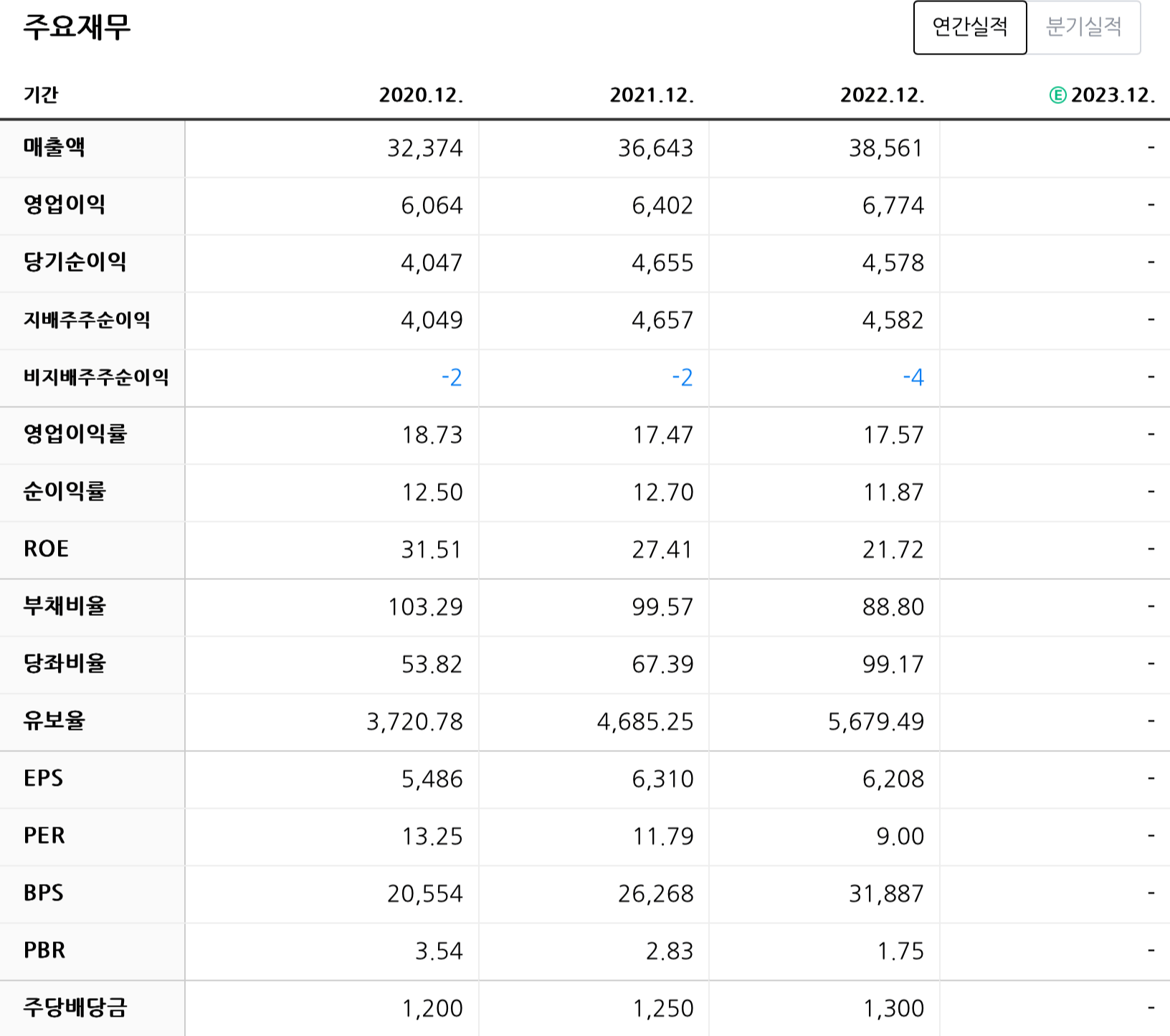Click the green E estimate icon beside 2023.12.
The height and width of the screenshot is (1036, 1170).
tap(1057, 95)
